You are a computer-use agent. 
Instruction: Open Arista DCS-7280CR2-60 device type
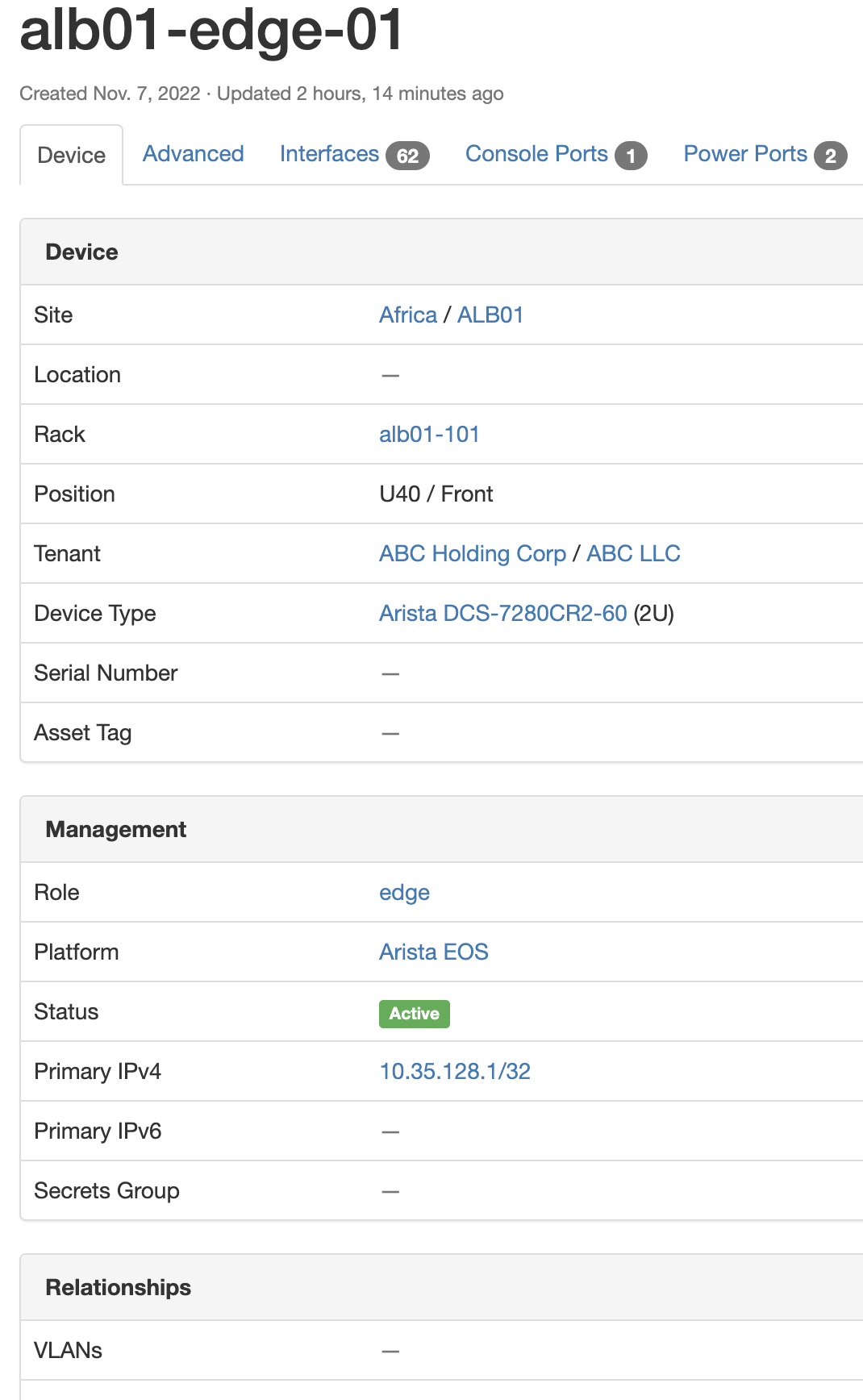pyautogui.click(x=502, y=613)
